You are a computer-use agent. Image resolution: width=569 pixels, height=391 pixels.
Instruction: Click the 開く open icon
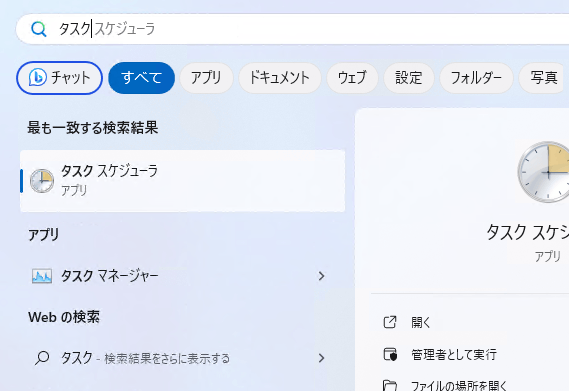tap(390, 322)
